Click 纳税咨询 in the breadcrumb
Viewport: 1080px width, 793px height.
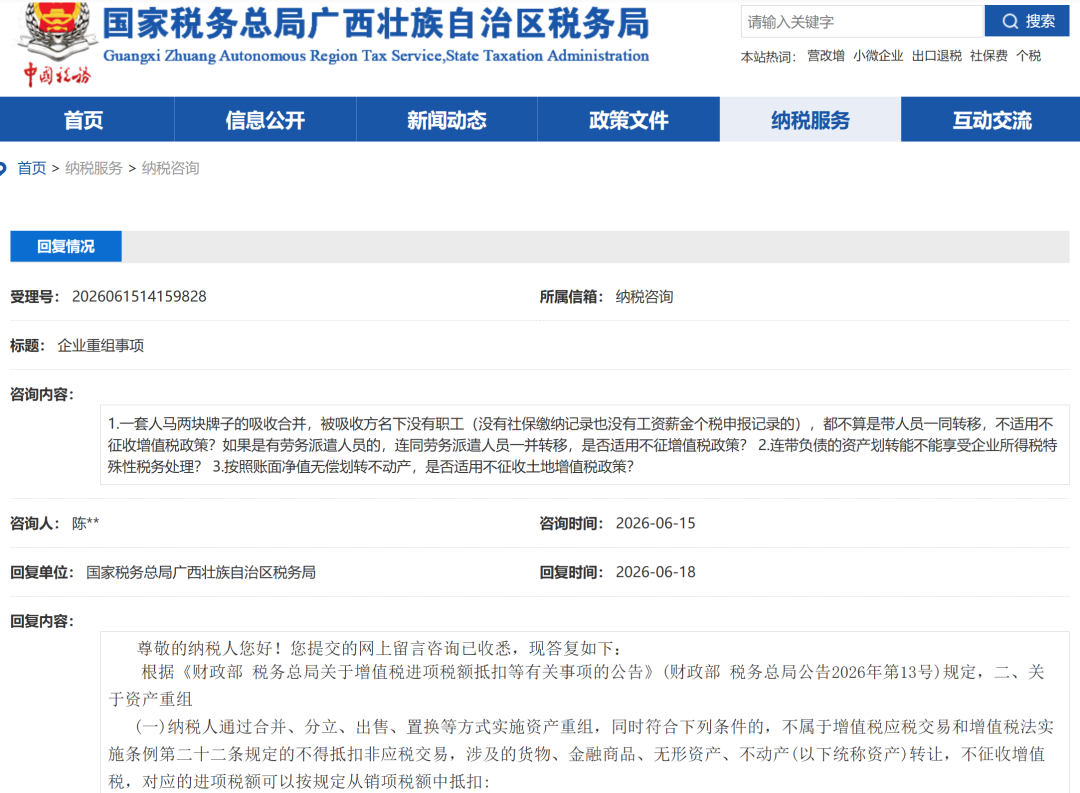point(170,168)
